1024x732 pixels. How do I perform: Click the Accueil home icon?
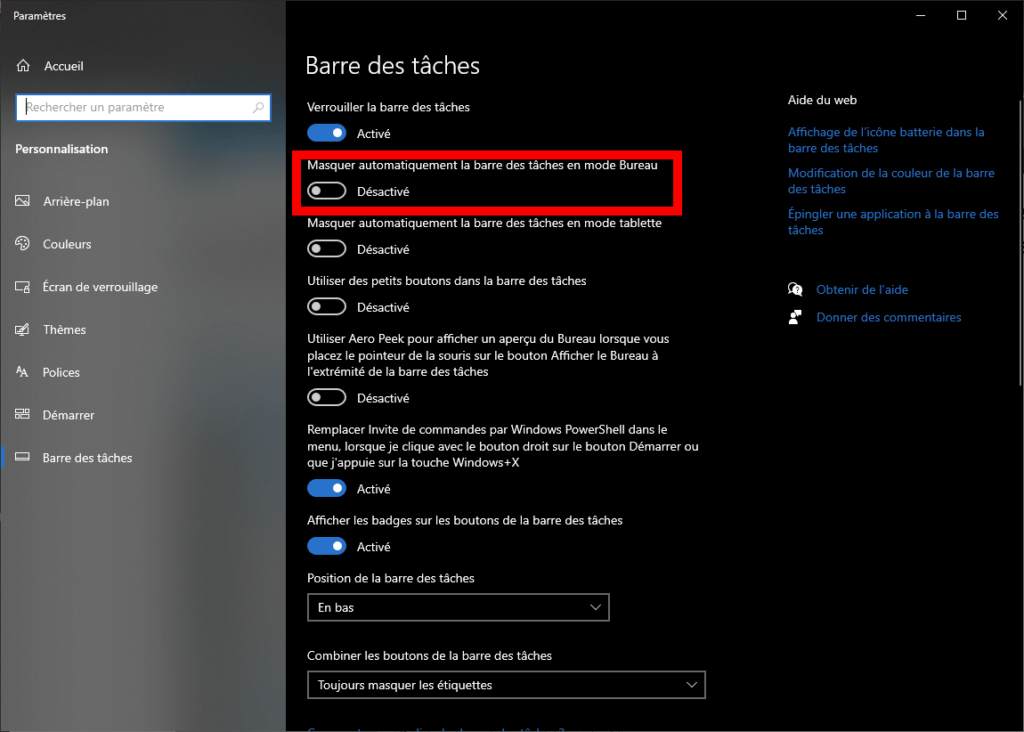23,66
